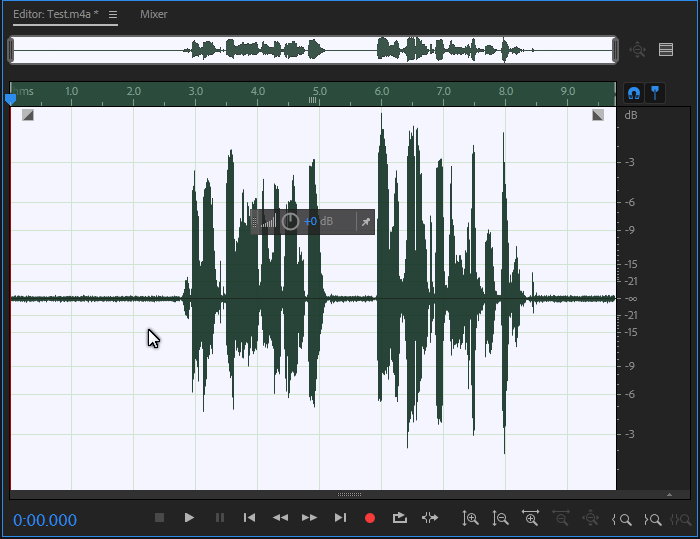The height and width of the screenshot is (539, 700).
Task: Move playhead to previous marker
Action: pos(250,518)
